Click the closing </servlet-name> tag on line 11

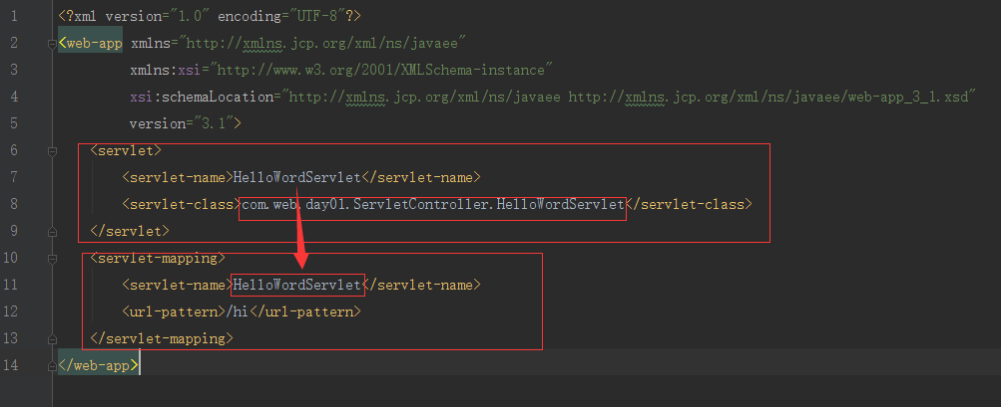click(x=421, y=285)
